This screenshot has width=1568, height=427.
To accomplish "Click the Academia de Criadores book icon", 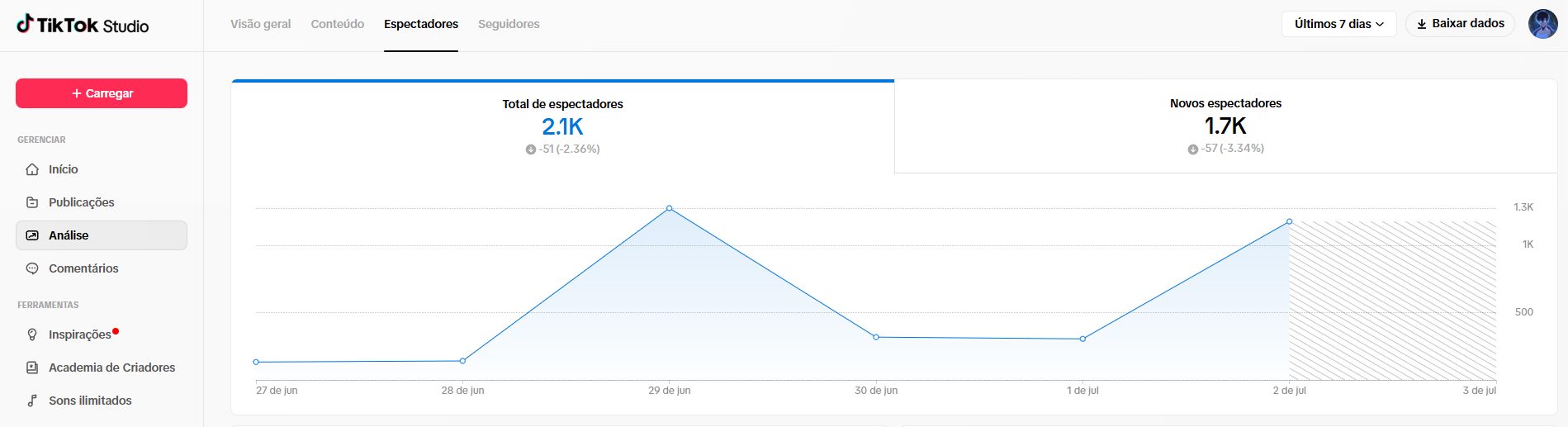I will point(32,368).
